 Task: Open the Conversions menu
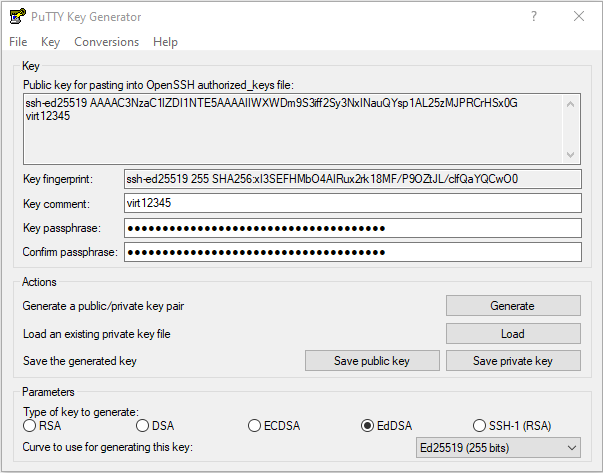pyautogui.click(x=106, y=42)
